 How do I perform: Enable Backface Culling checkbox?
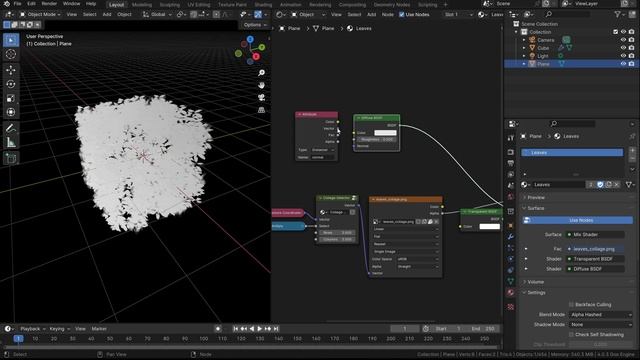pyautogui.click(x=571, y=304)
